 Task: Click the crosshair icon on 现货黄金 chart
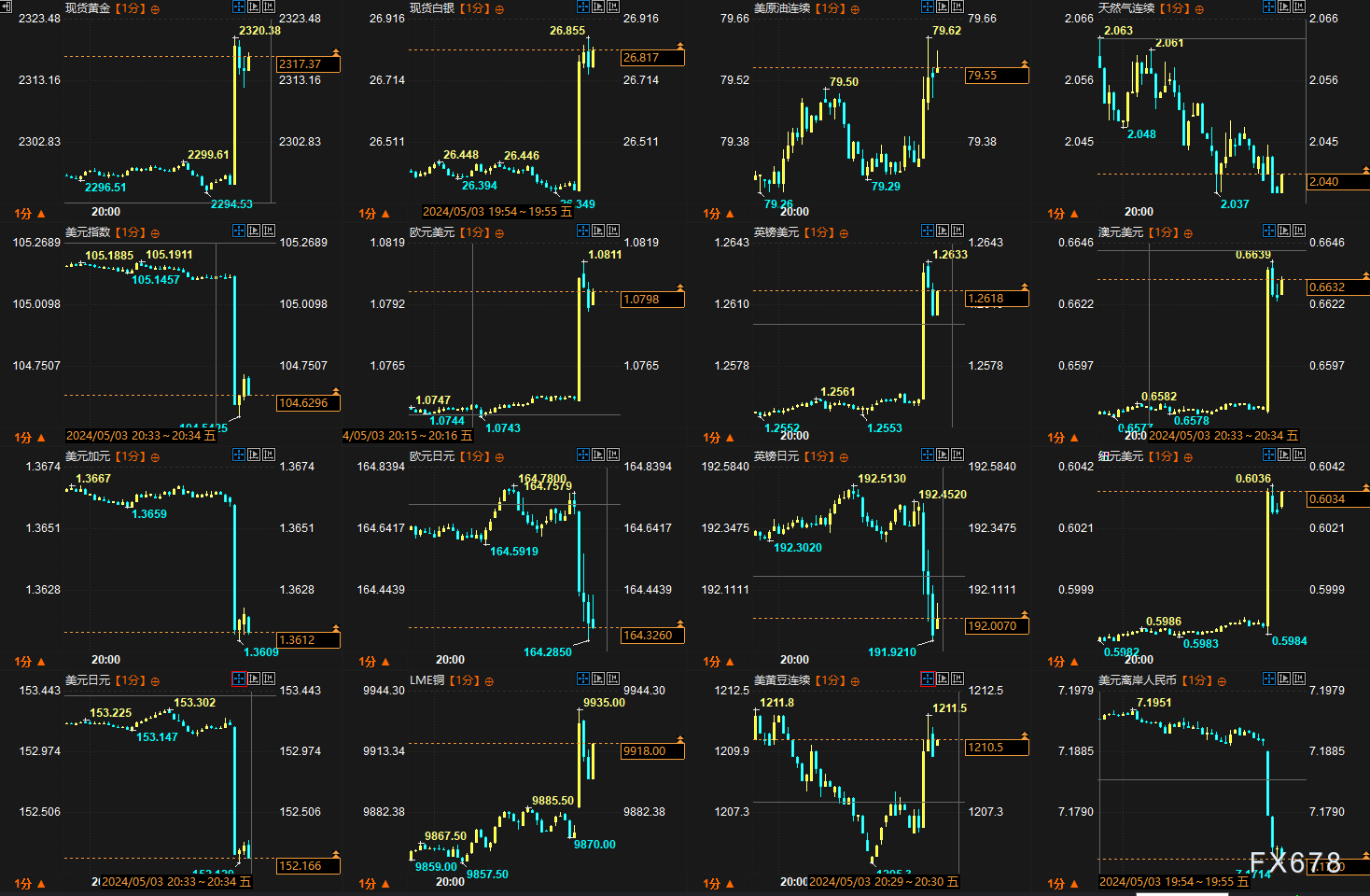point(239,7)
